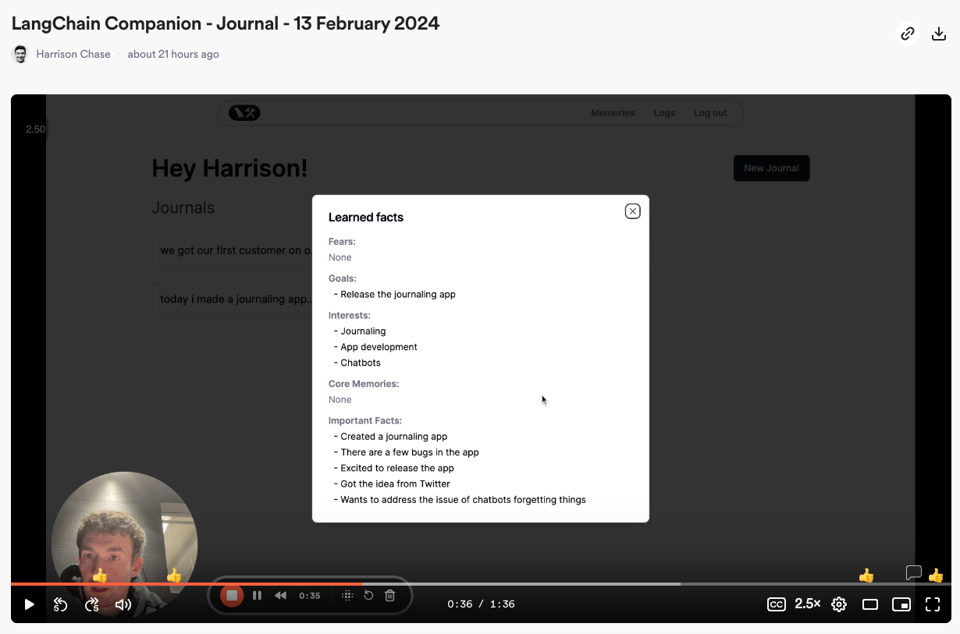Toggle closed captions
Image resolution: width=960 pixels, height=634 pixels.
coord(776,604)
